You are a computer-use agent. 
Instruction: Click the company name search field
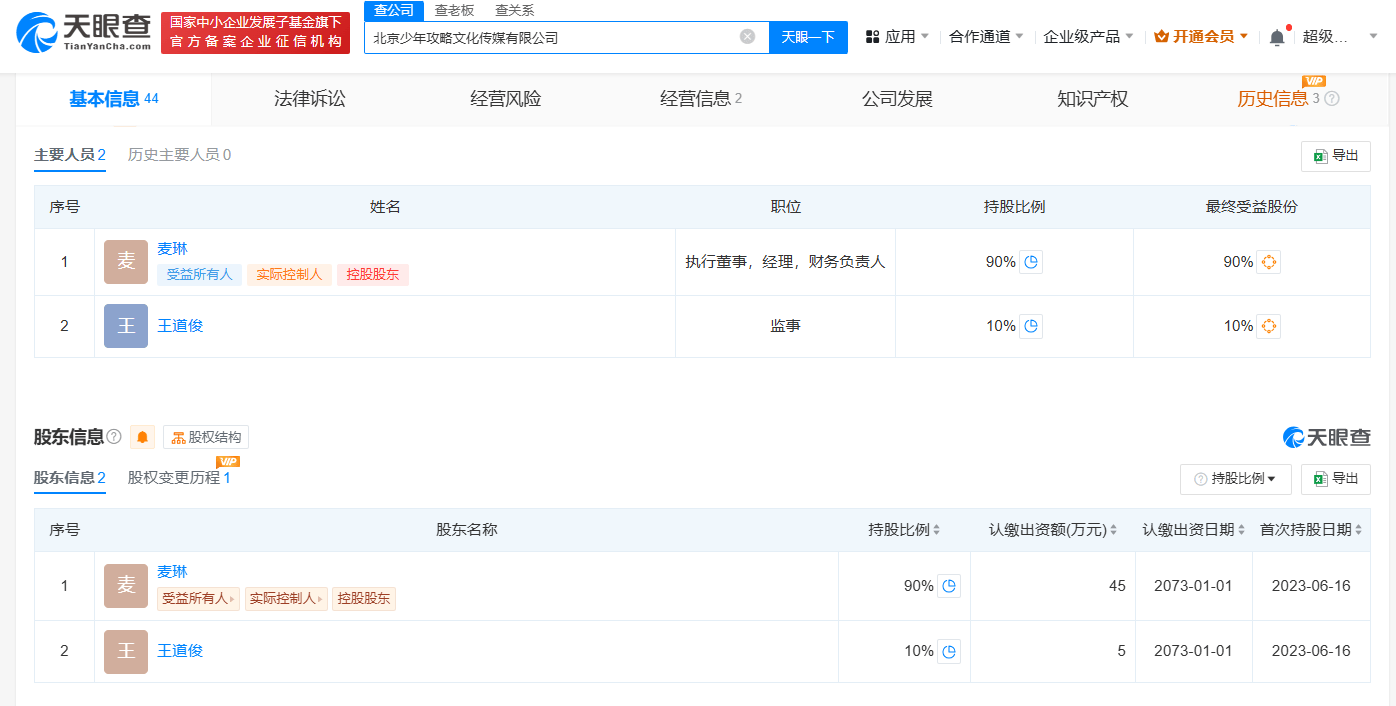pyautogui.click(x=550, y=37)
